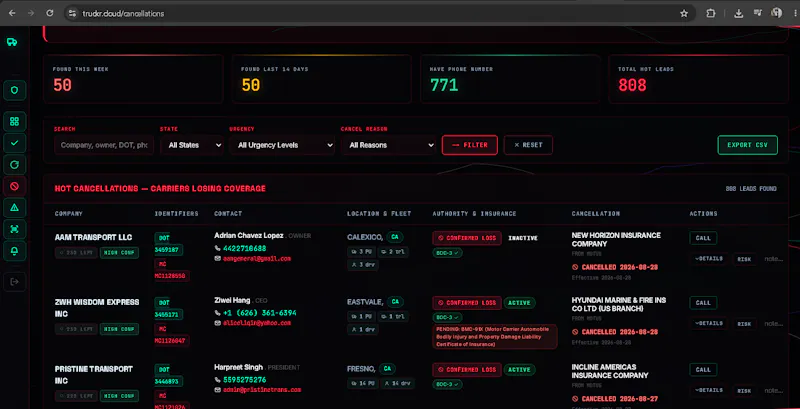Expand Details for Pristine Transport Inc
Screen dimensions: 800x409
tap(709, 390)
